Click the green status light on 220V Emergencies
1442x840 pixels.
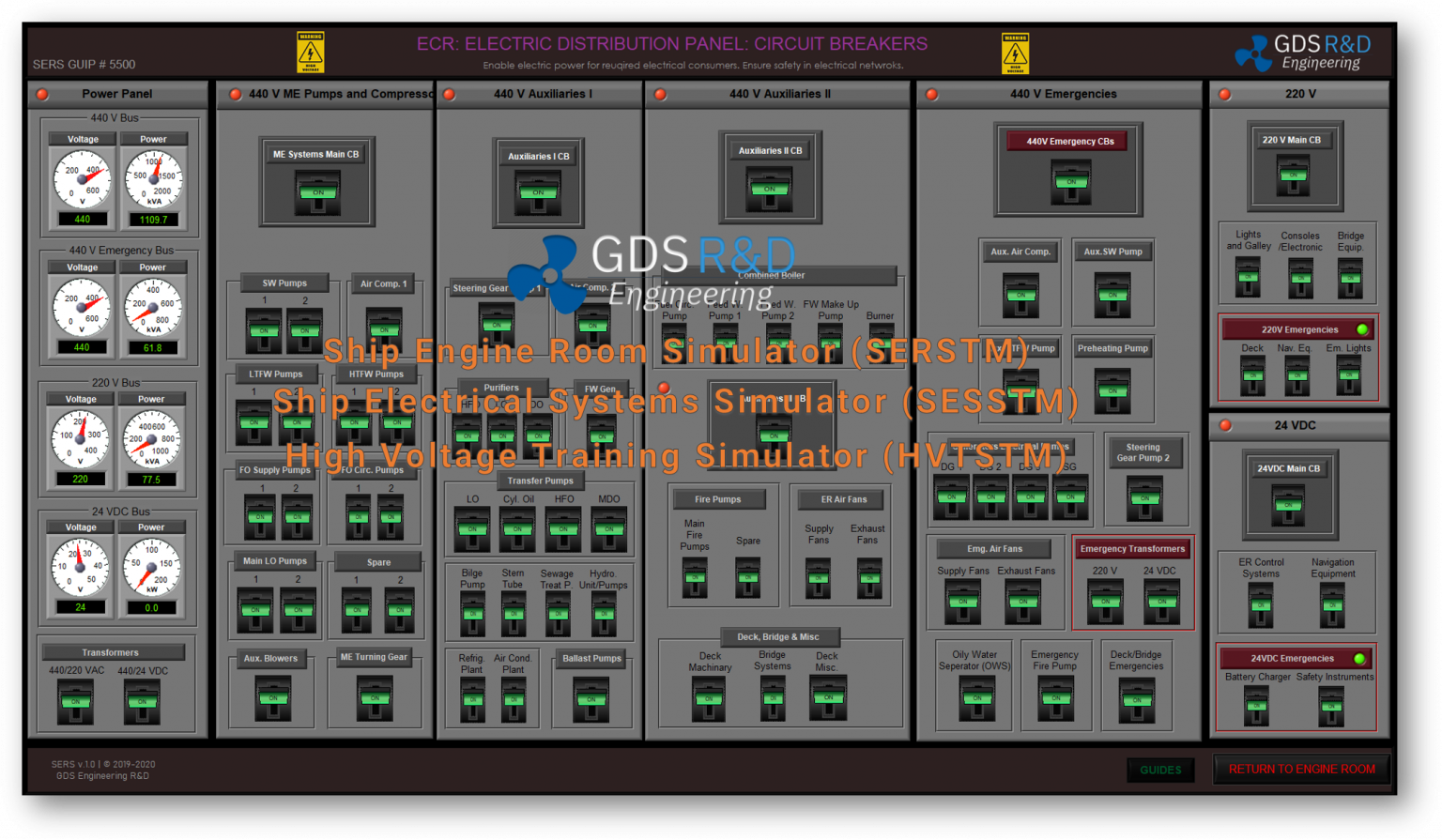1361,328
